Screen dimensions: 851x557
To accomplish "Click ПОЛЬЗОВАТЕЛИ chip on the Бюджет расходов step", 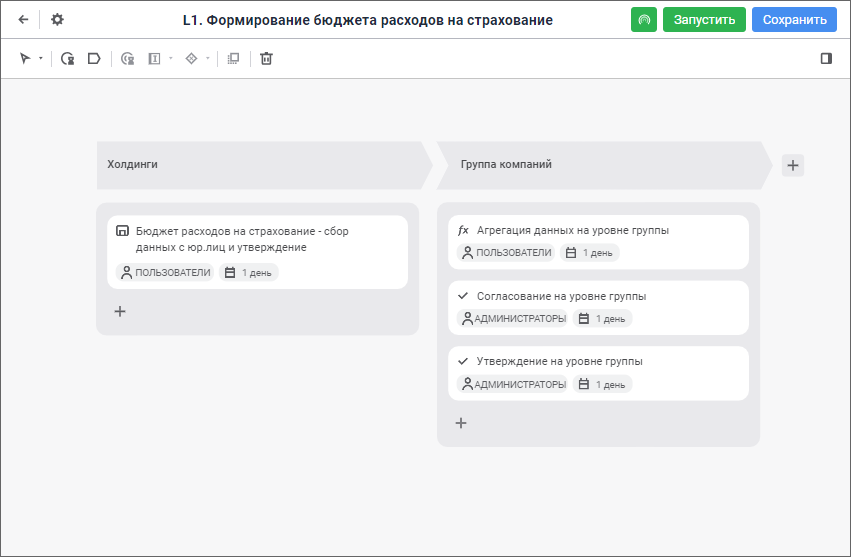I will [x=165, y=273].
